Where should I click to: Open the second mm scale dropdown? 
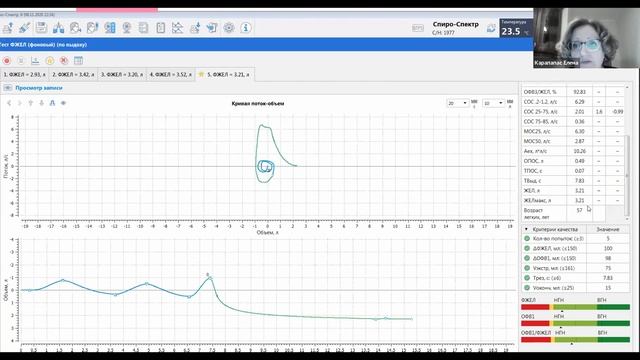pyautogui.click(x=493, y=104)
